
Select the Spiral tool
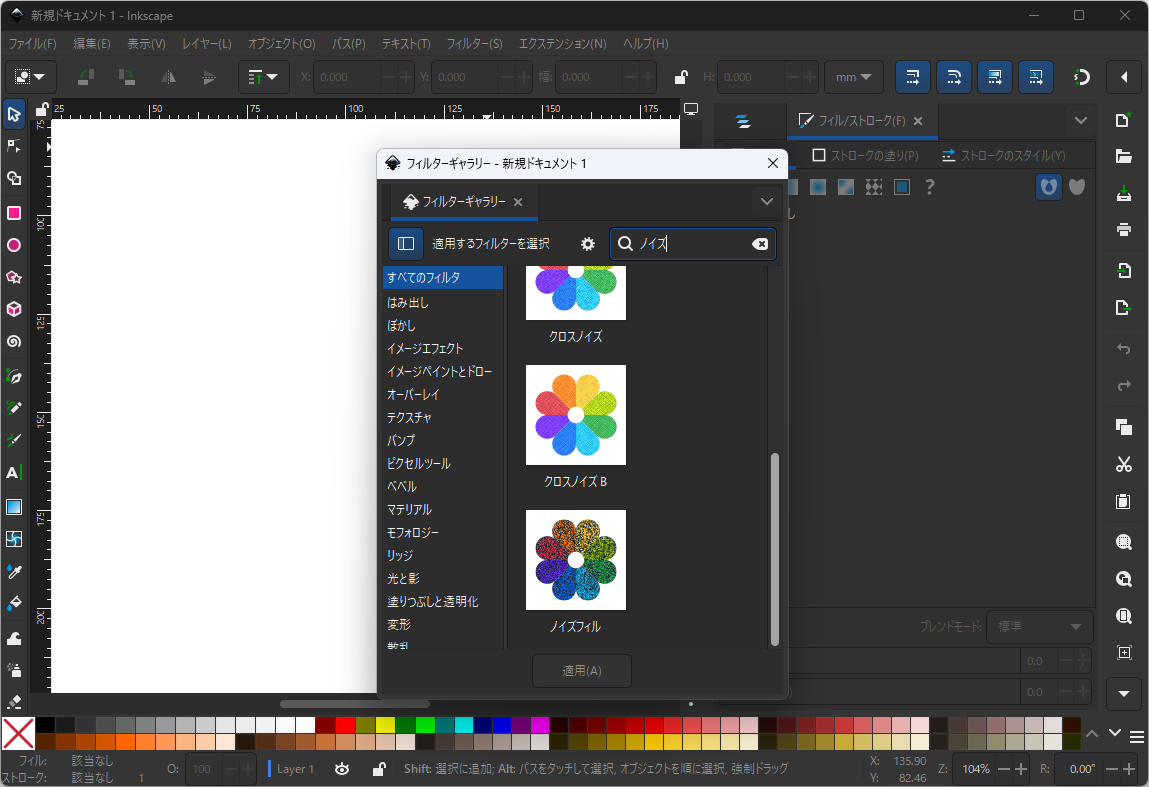(13, 341)
